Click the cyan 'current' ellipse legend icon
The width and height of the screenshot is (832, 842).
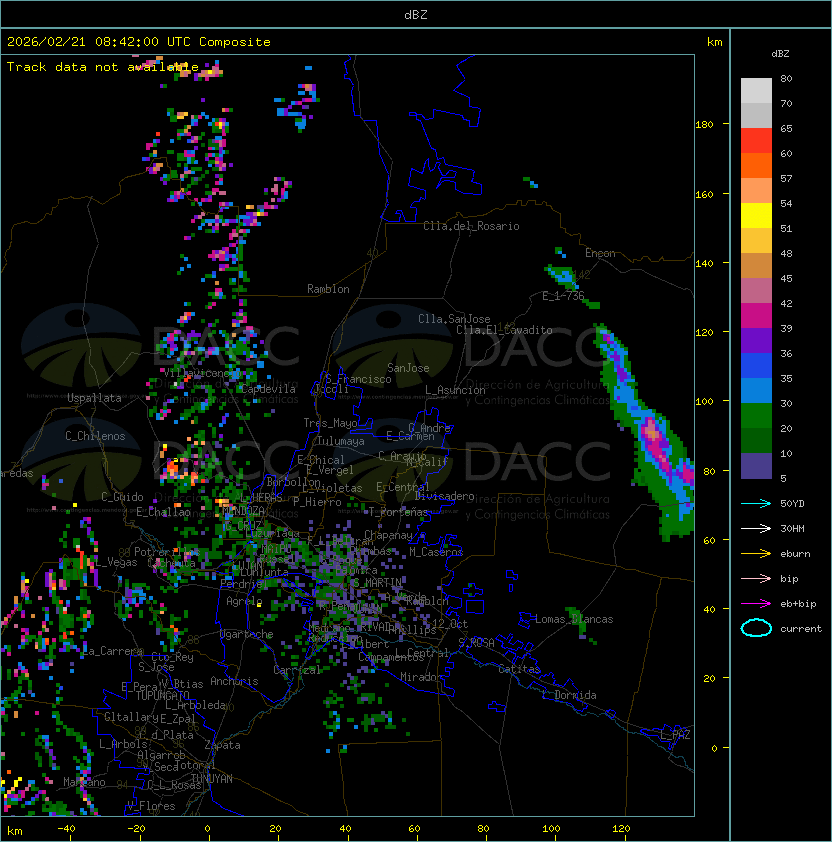(x=756, y=628)
